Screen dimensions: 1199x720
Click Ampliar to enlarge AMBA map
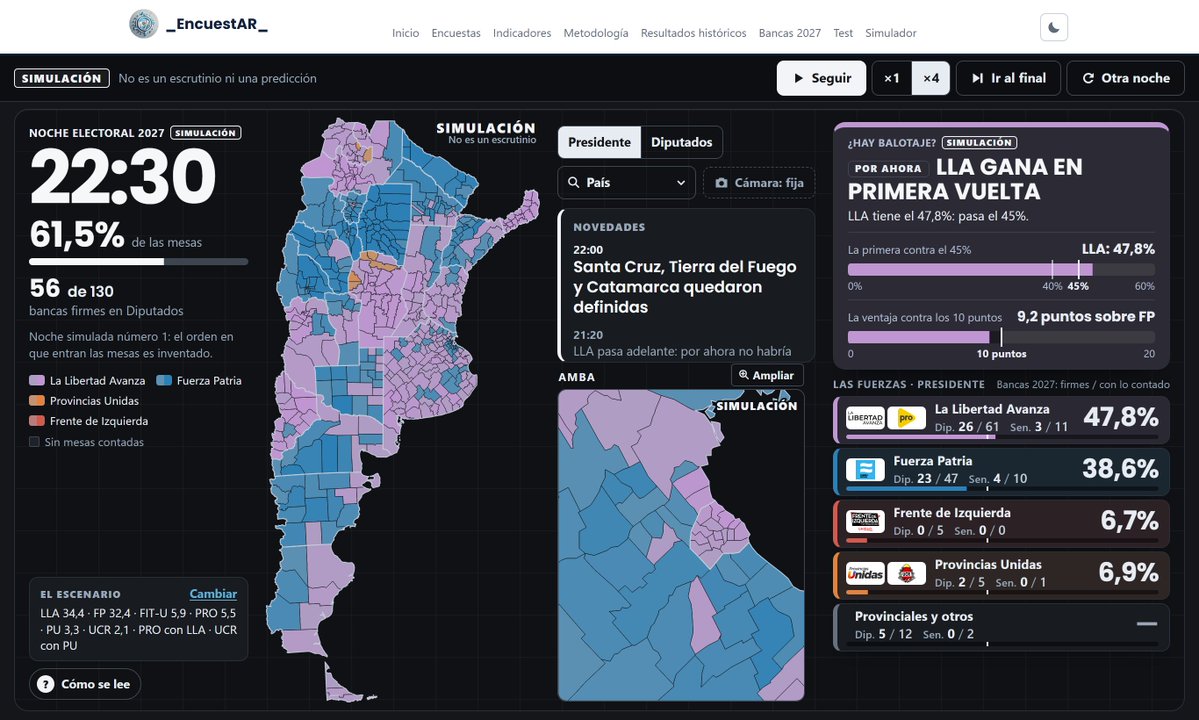(x=767, y=375)
